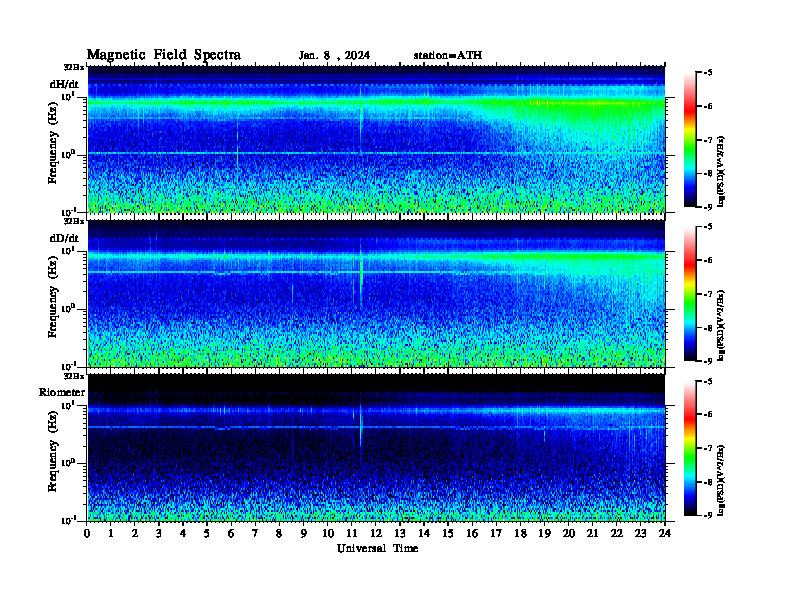Click the "dD/dt" panel label
This screenshot has width=792, height=612.
tap(64, 238)
